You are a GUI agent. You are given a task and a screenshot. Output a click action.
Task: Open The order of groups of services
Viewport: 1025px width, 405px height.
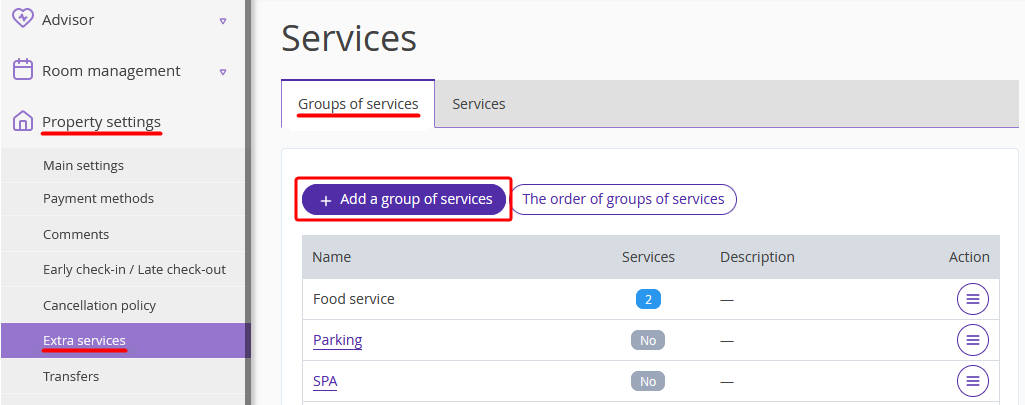623,199
